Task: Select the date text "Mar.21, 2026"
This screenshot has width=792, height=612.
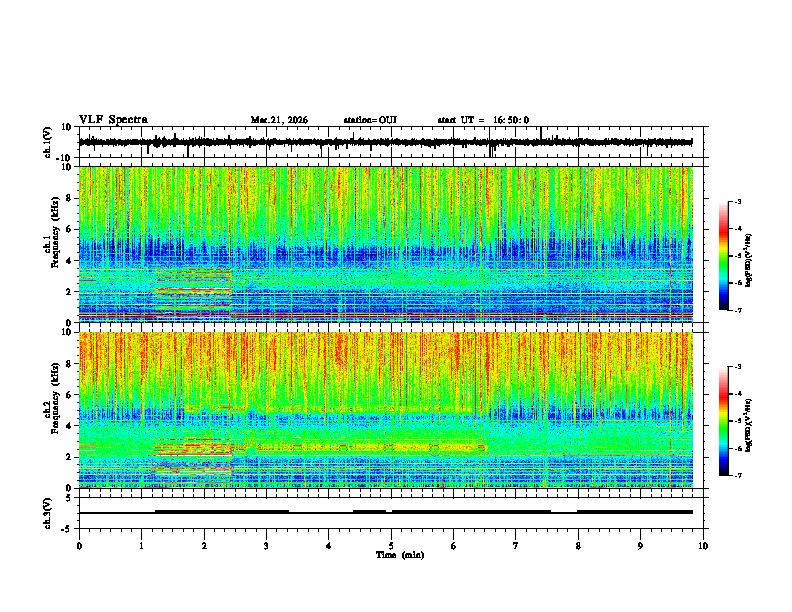Action: click(x=279, y=120)
